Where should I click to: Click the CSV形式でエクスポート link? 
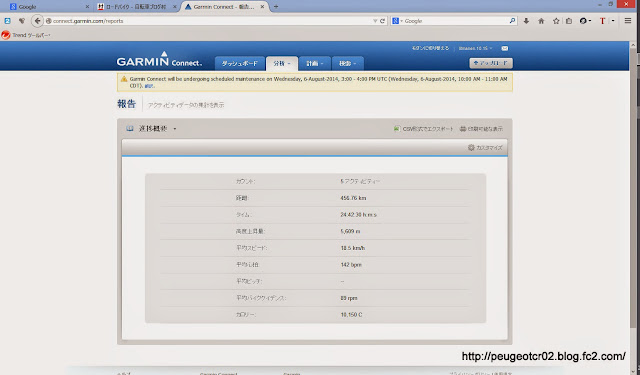pos(428,129)
